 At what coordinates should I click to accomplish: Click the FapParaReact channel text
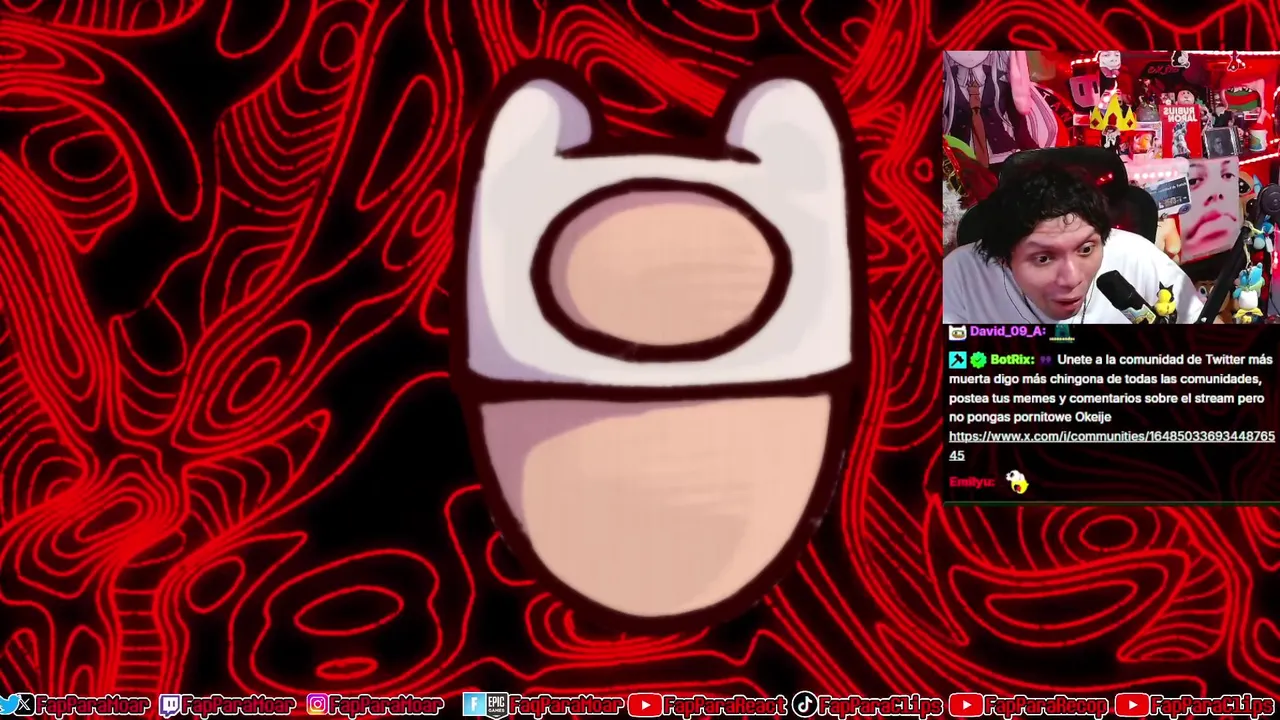tap(726, 705)
